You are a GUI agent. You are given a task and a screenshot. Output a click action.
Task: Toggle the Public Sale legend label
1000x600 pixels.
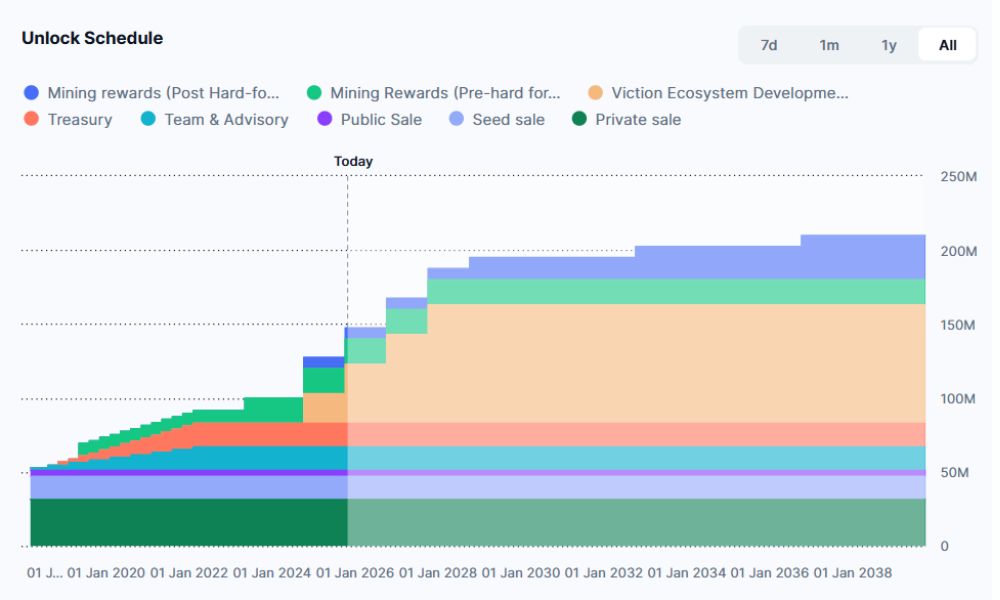[381, 120]
